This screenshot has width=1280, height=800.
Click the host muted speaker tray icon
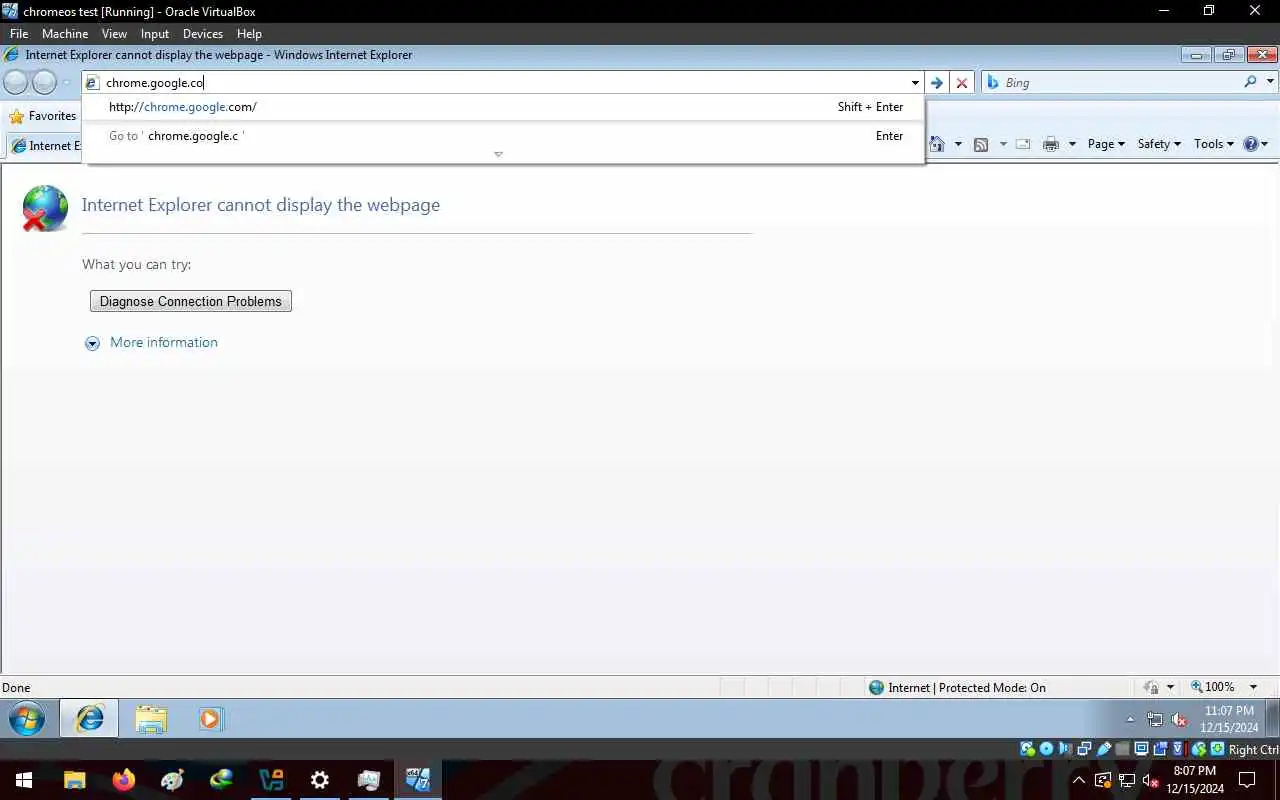click(x=1149, y=780)
